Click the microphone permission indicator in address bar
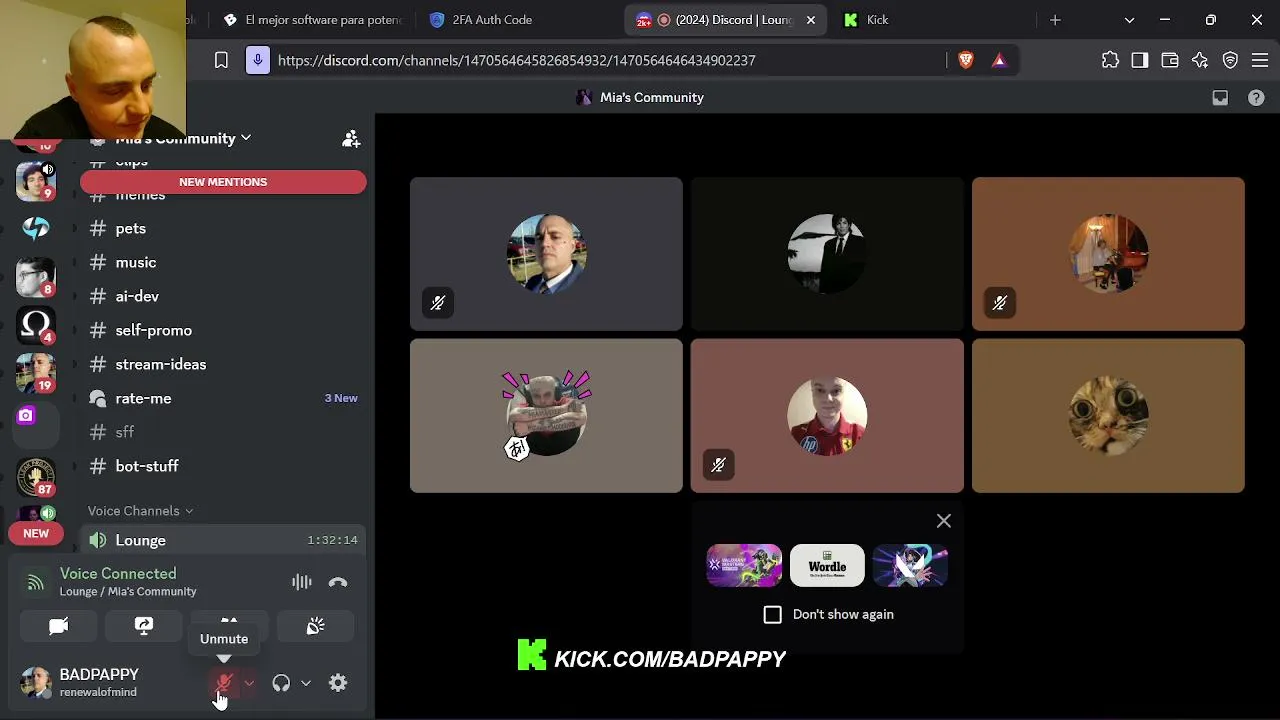Image resolution: width=1280 pixels, height=720 pixels. [258, 60]
